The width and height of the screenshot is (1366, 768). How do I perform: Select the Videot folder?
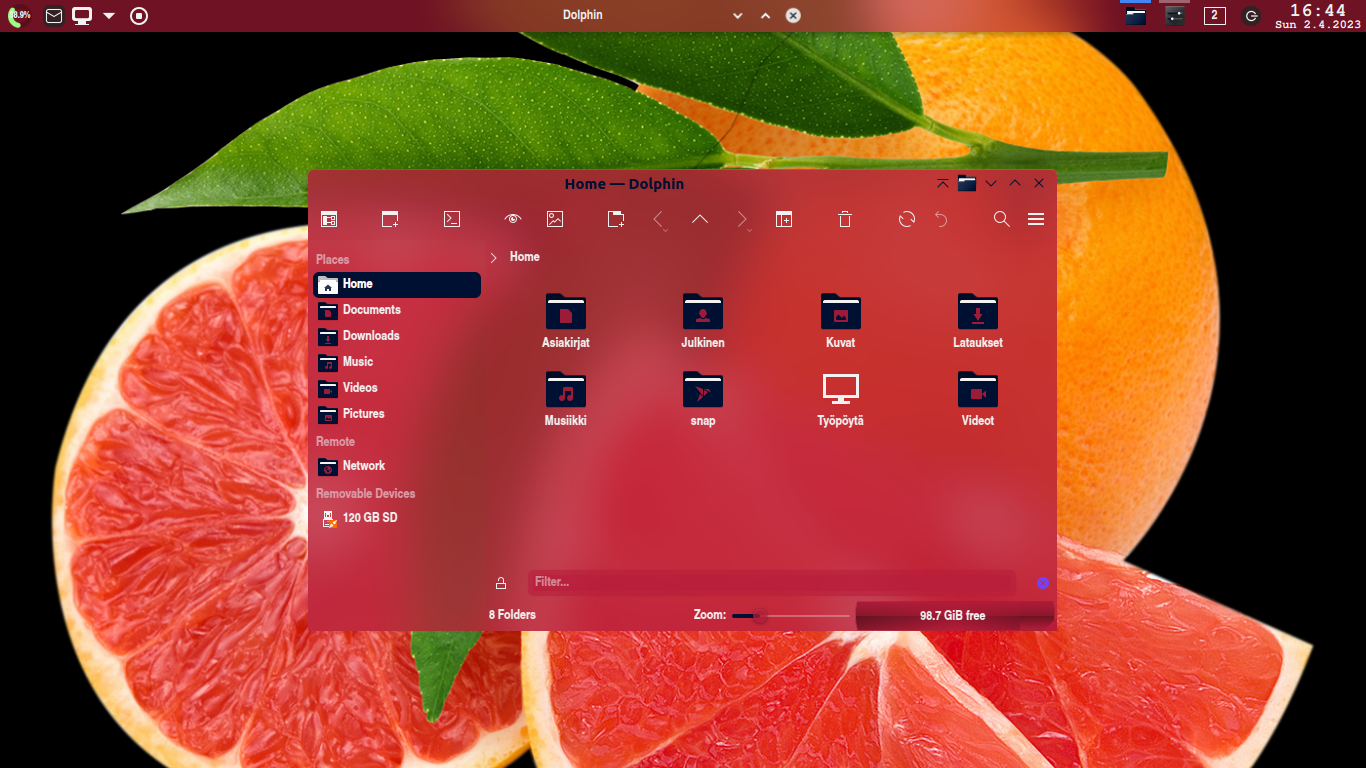978,399
